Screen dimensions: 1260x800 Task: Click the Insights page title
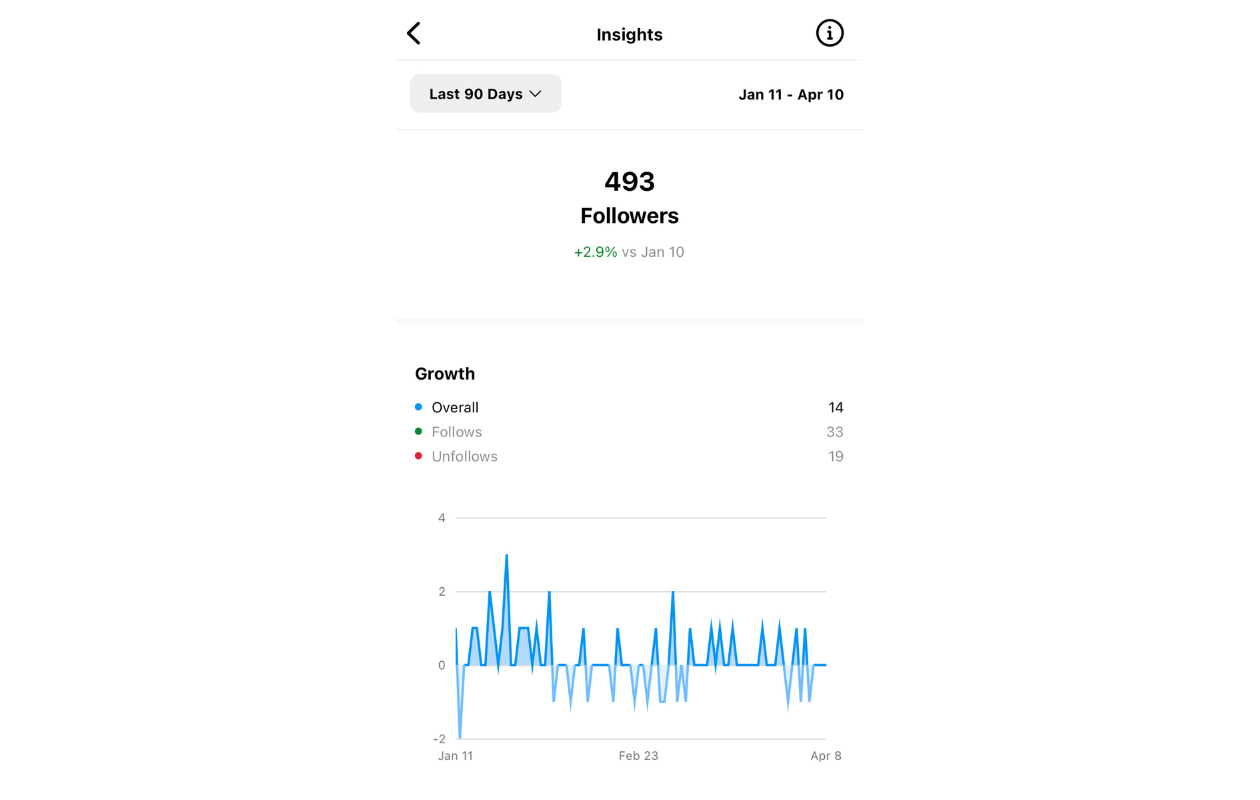(x=630, y=35)
